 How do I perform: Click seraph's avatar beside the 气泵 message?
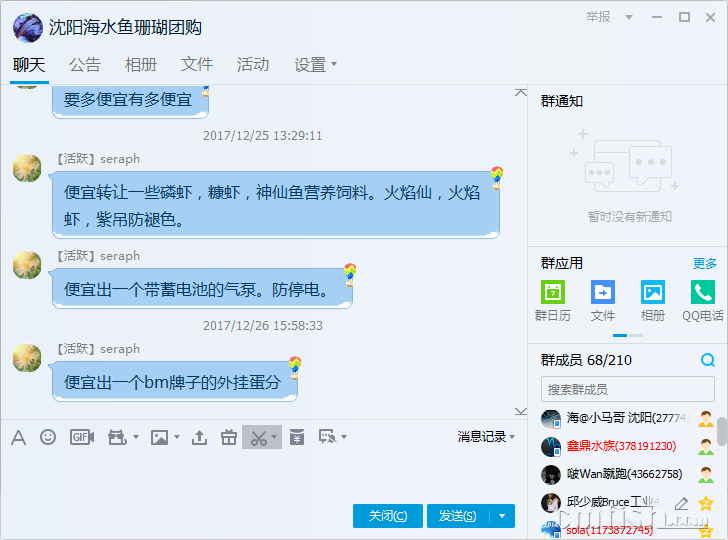pyautogui.click(x=27, y=265)
